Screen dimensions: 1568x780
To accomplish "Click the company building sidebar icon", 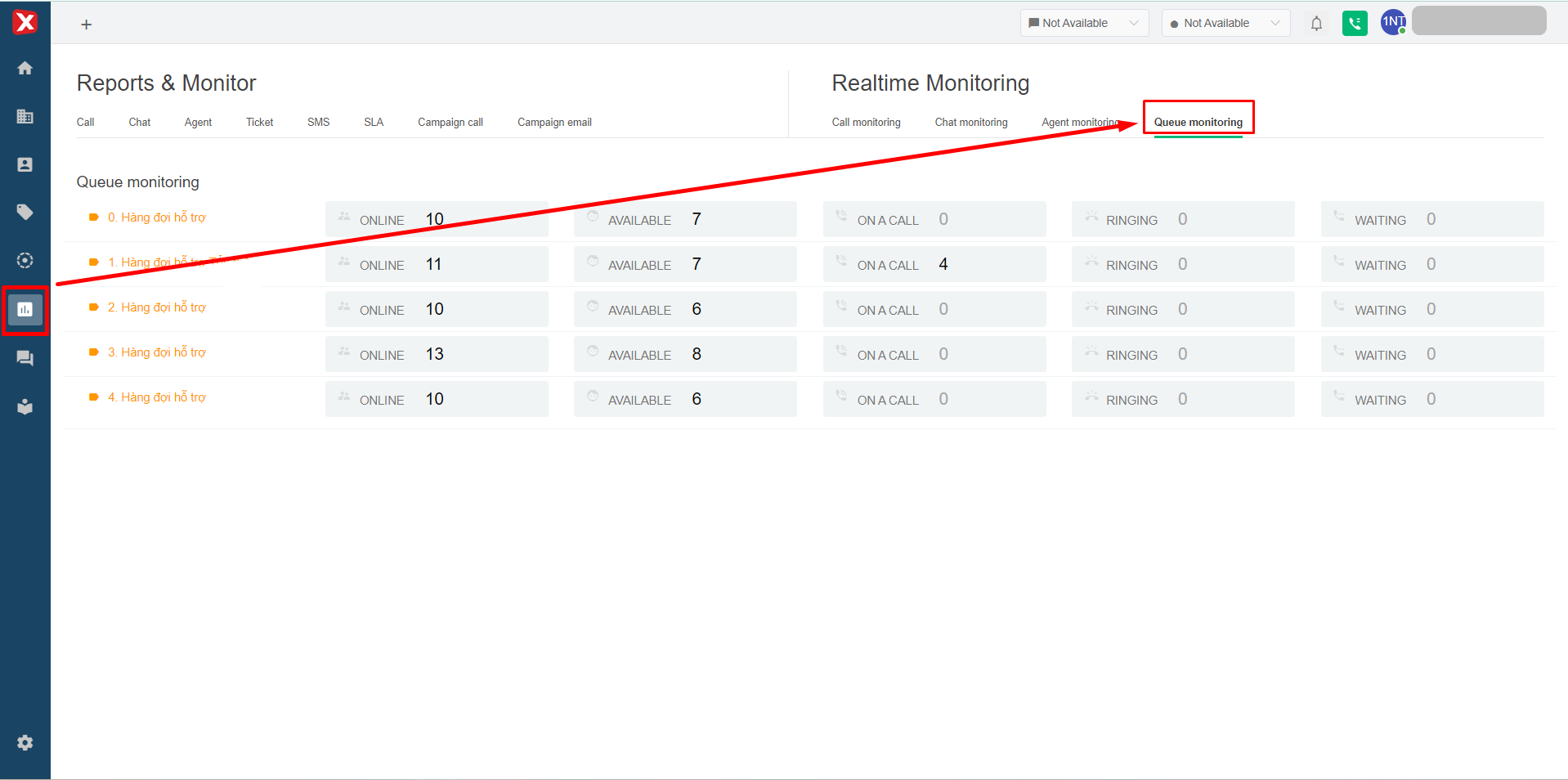I will pos(25,116).
